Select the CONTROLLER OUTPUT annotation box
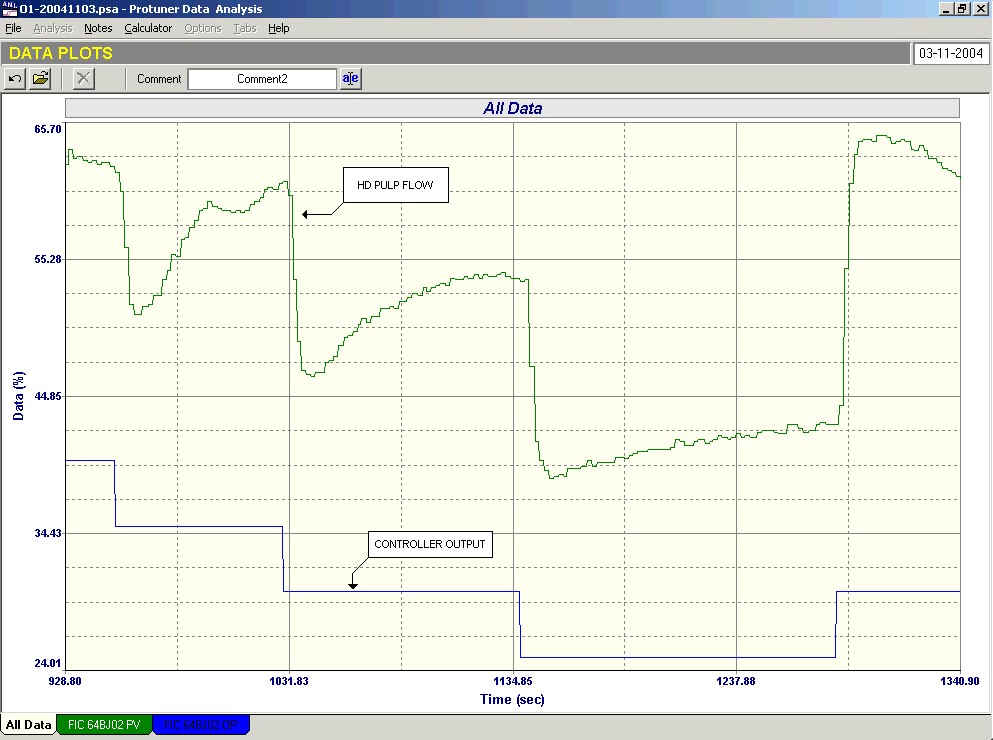The height and width of the screenshot is (740, 993). click(x=429, y=545)
